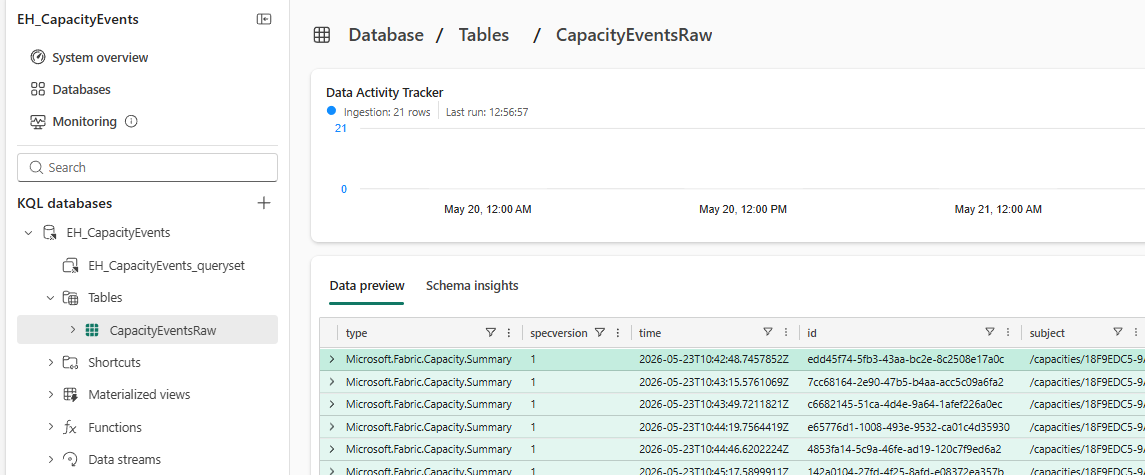Filter the specversion column

[599, 332]
